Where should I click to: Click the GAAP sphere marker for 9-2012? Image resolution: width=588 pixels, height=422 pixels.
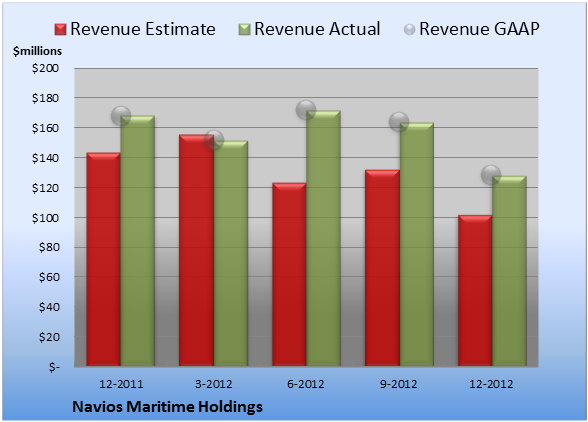(399, 122)
